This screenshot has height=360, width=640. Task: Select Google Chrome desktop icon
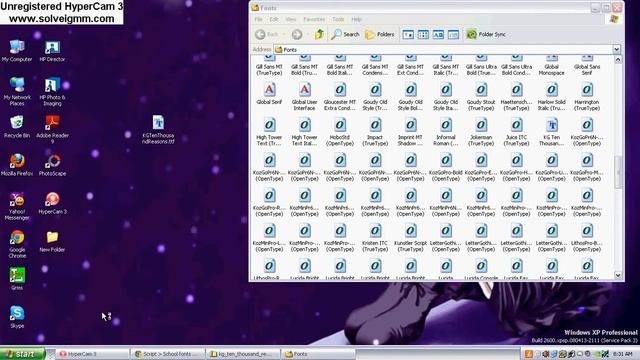pyautogui.click(x=17, y=244)
